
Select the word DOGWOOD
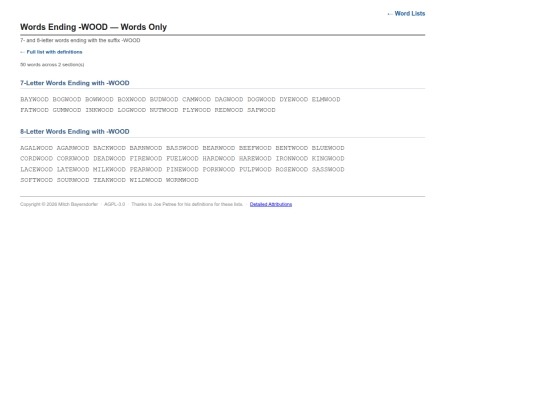pyautogui.click(x=261, y=100)
